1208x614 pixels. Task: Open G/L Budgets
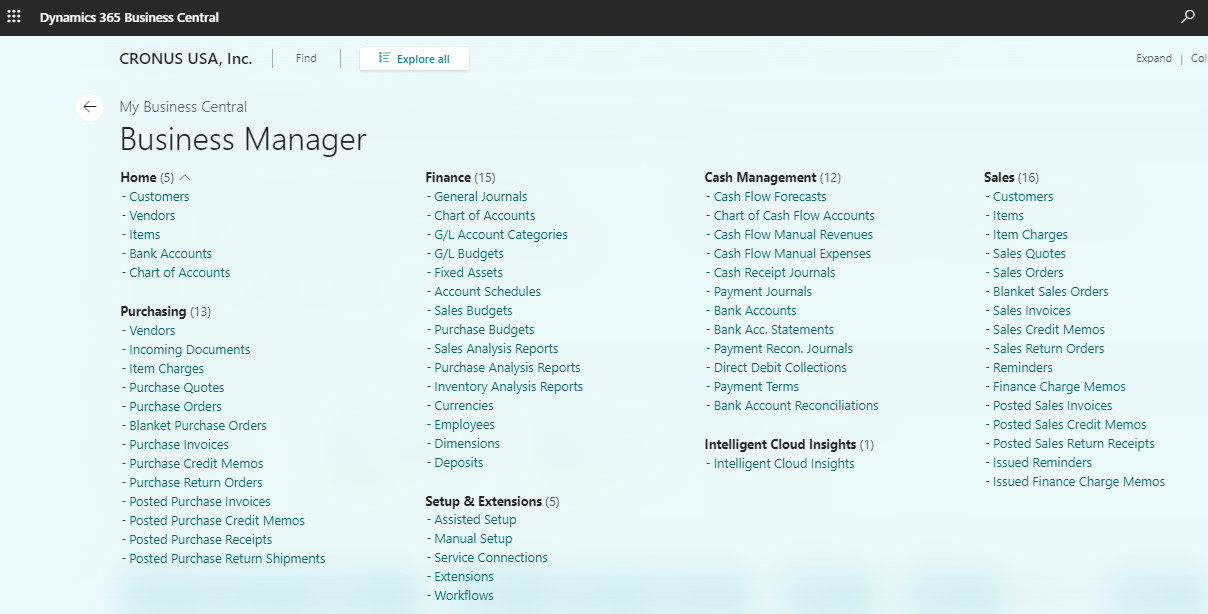468,254
